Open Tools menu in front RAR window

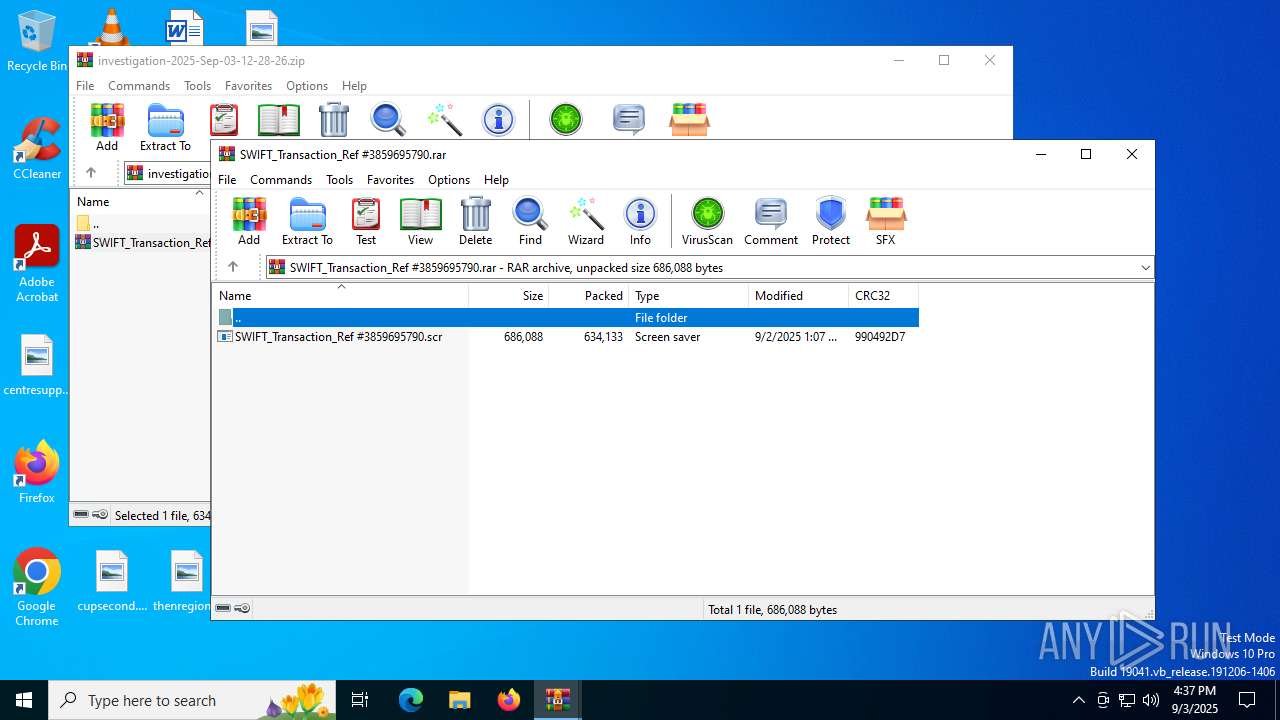click(x=339, y=179)
